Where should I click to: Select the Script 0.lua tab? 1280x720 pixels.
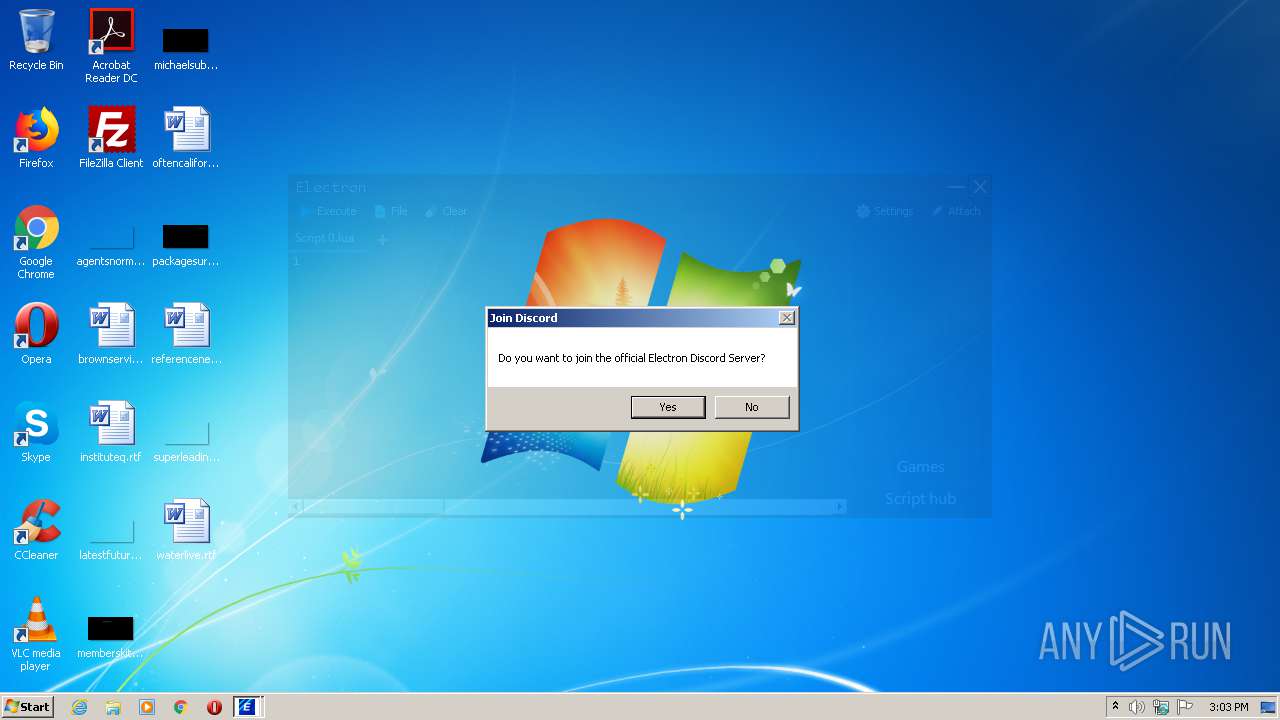(x=325, y=238)
